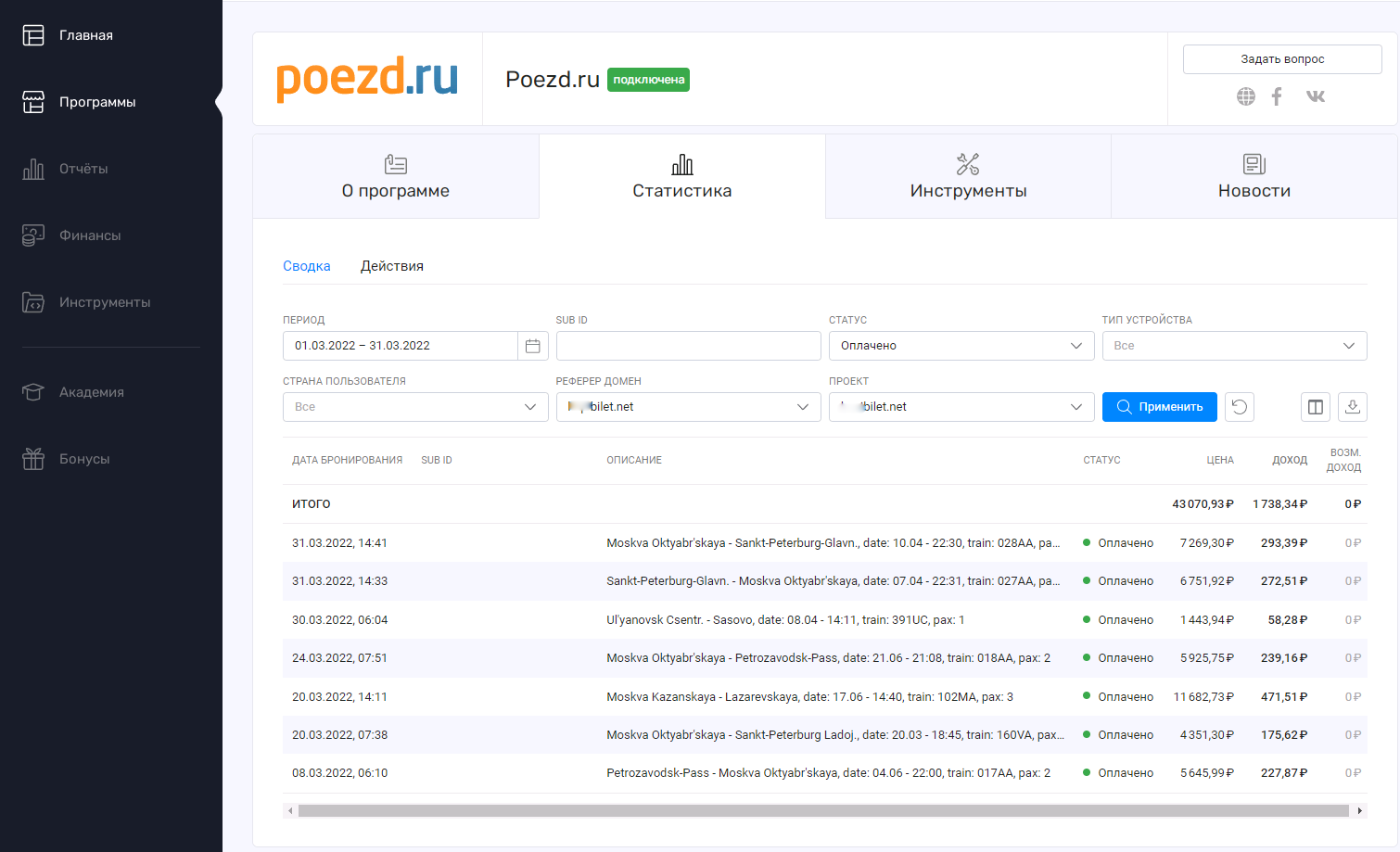Viewport: 1400px width, 852px height.
Task: Sort by Дата бронирования column header
Action: click(348, 460)
